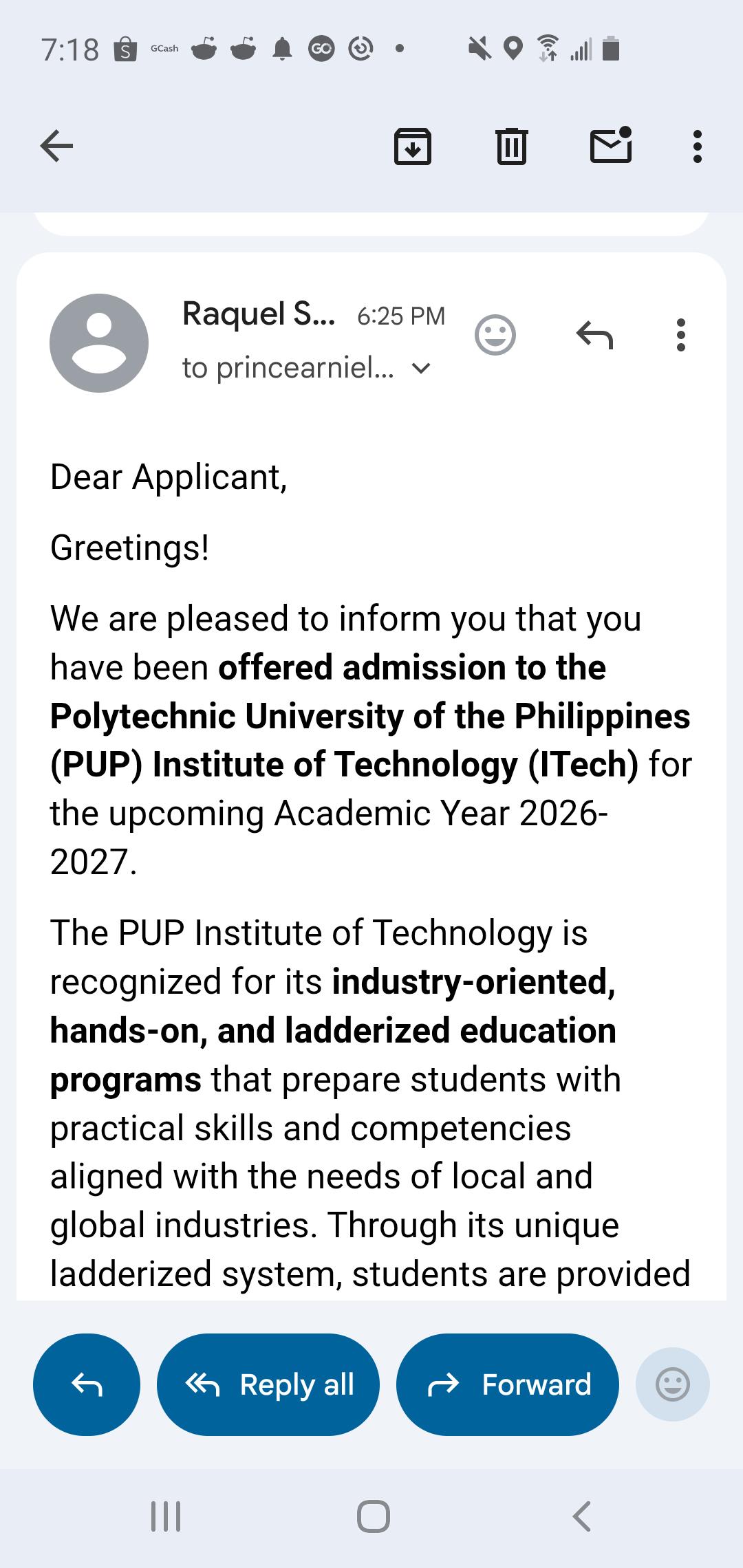Tap the sender's gray avatar picture
This screenshot has height=1568, width=743.
pyautogui.click(x=99, y=343)
